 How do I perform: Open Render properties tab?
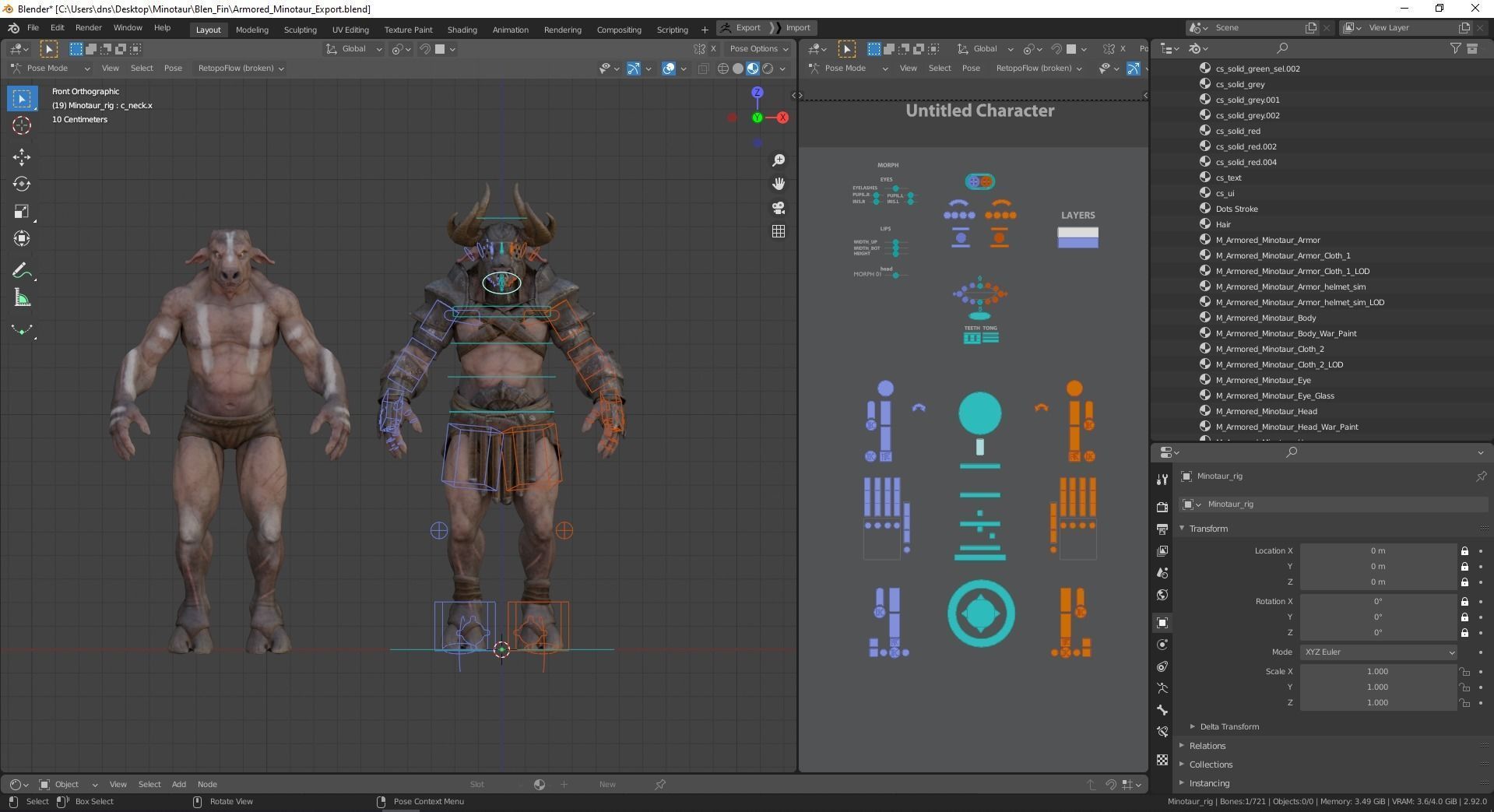(1162, 507)
